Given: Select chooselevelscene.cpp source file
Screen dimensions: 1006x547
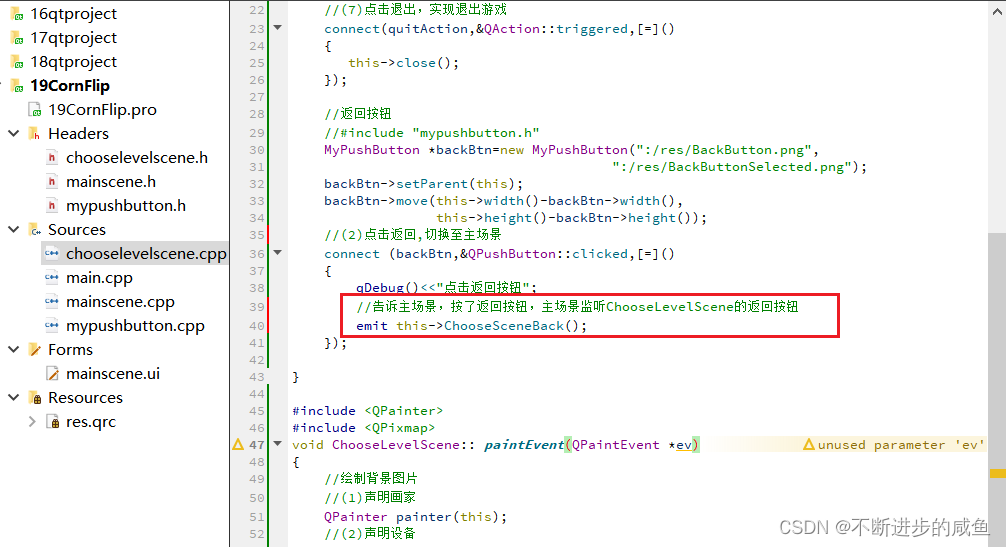Looking at the screenshot, I should click(146, 254).
